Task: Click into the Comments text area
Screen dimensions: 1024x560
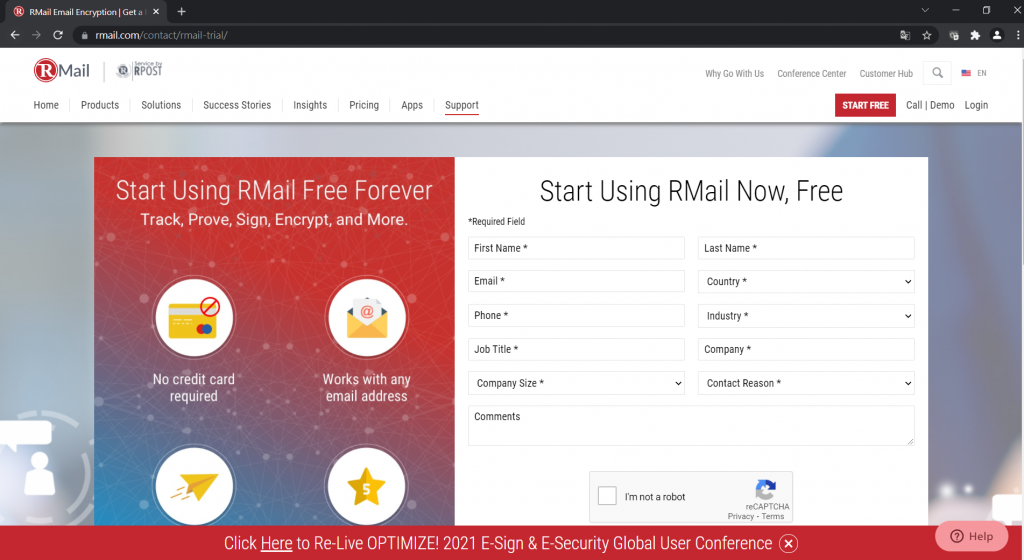Action: pos(691,426)
